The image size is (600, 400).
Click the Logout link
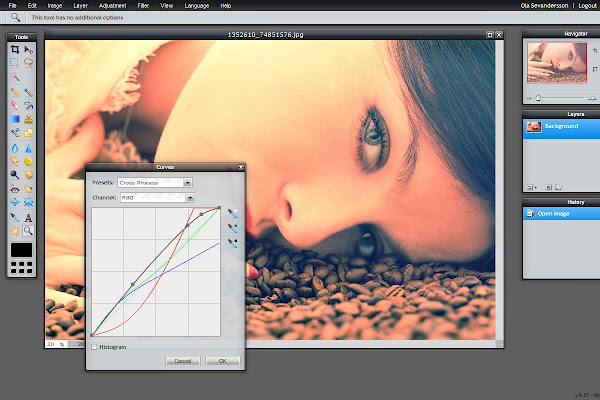[587, 5]
